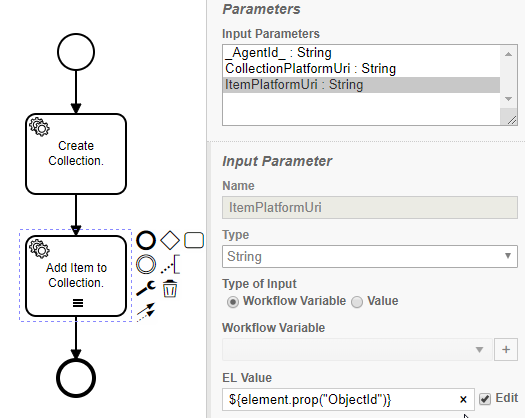This screenshot has height=418, width=525.
Task: Open the Type String dropdown
Action: coord(370,256)
